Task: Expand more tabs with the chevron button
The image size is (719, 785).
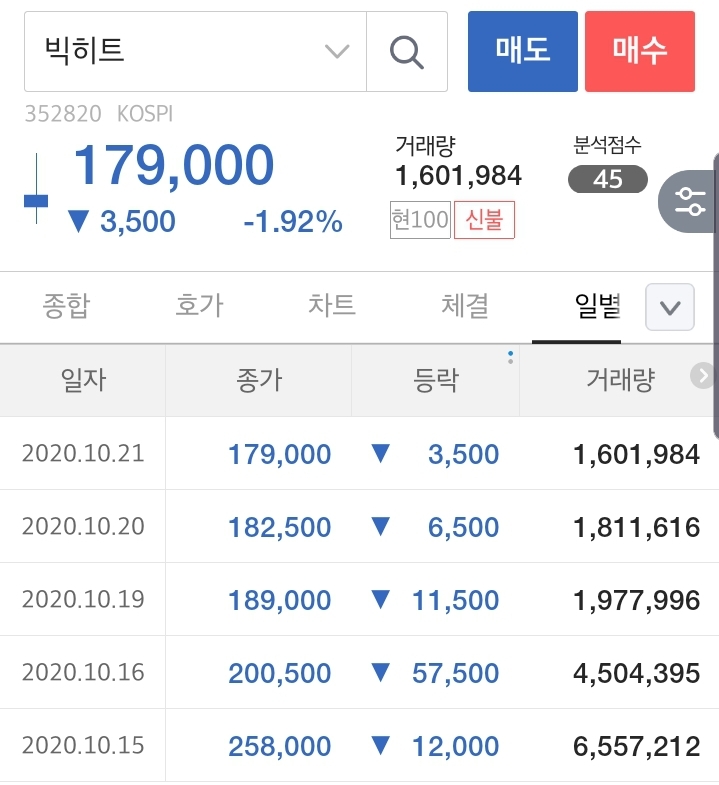Action: 670,307
